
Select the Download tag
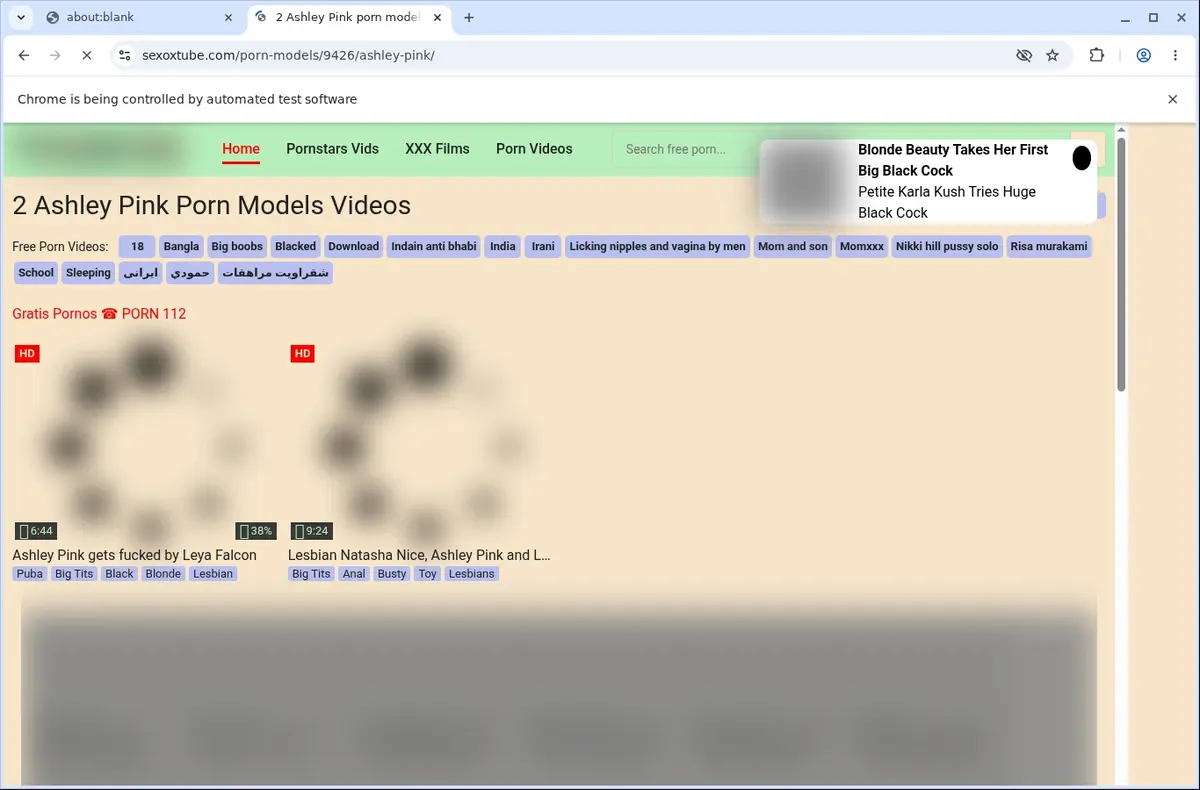coord(353,246)
